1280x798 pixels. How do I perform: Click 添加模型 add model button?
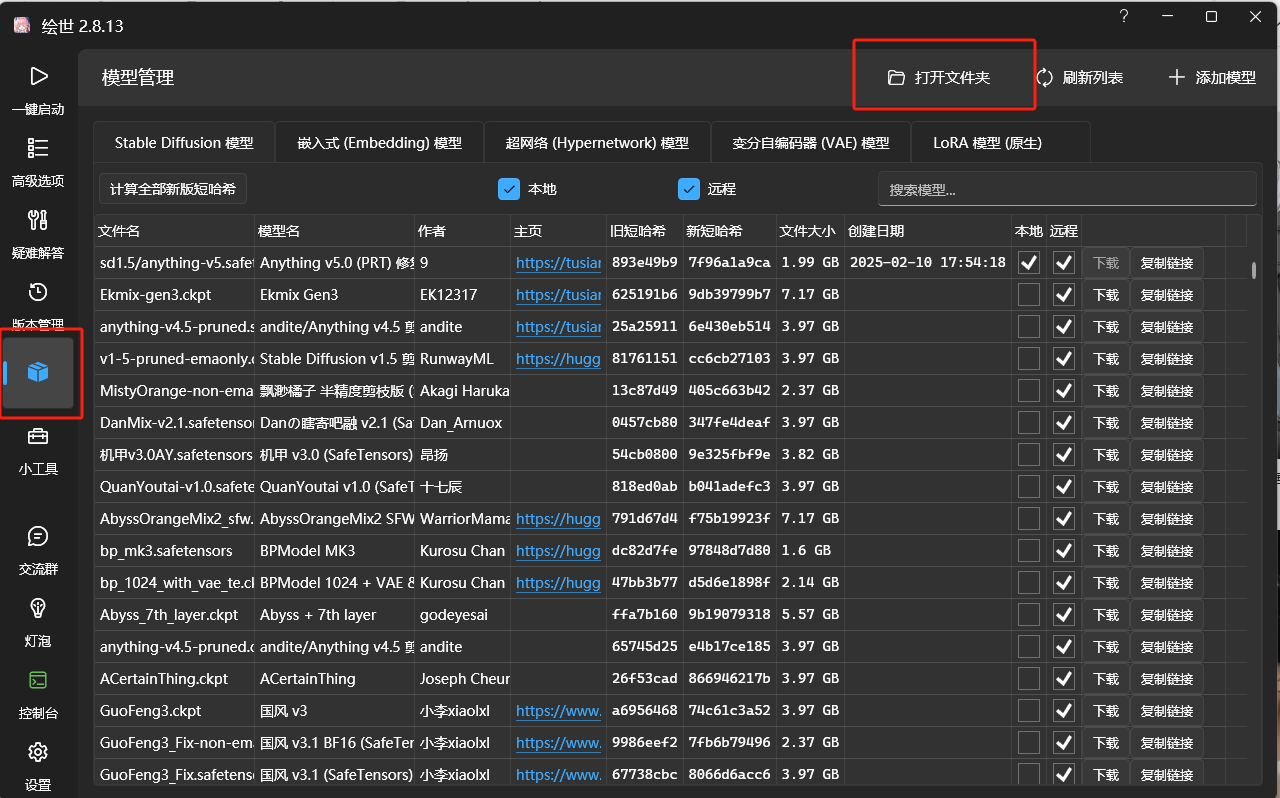click(x=1212, y=77)
